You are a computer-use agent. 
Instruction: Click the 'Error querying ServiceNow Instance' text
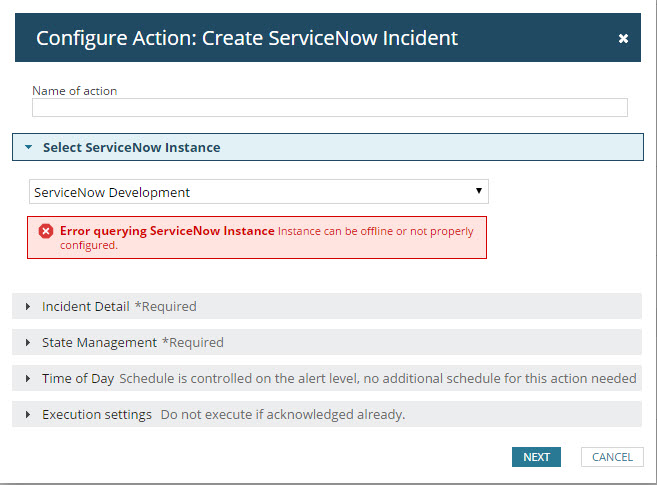point(167,231)
